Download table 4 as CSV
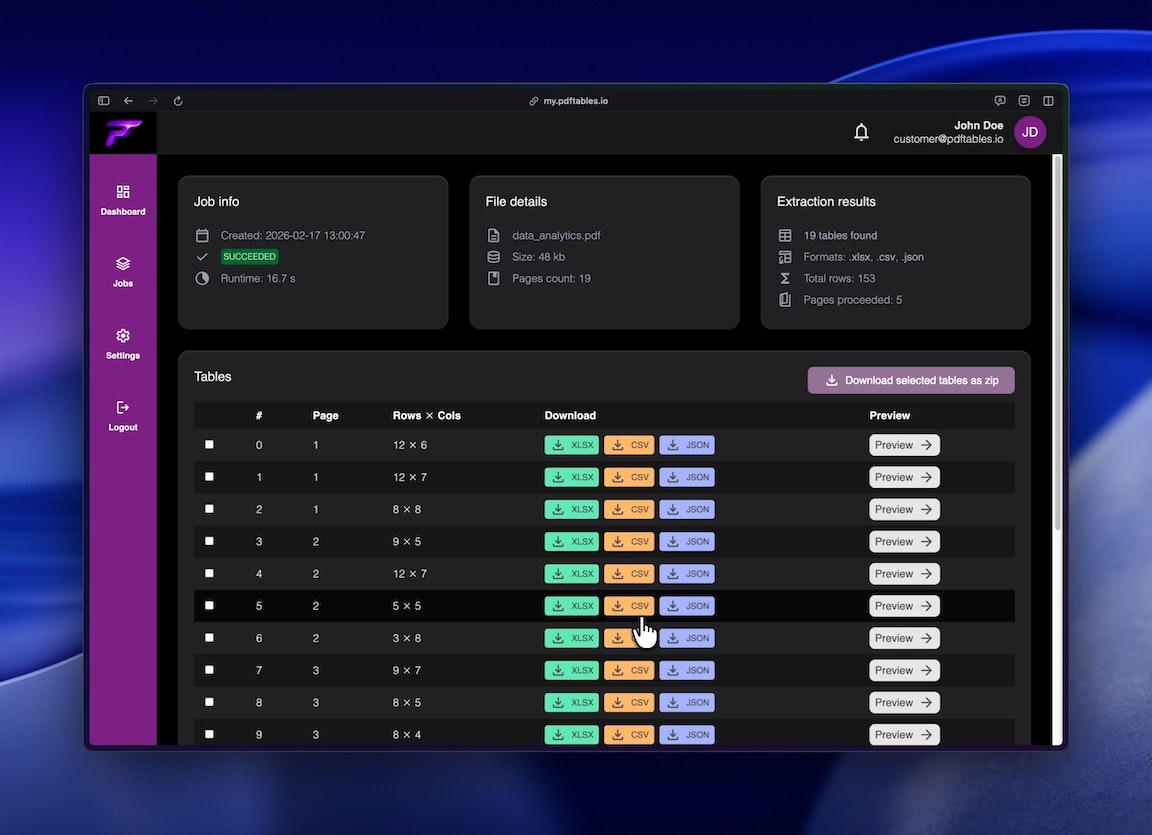This screenshot has width=1152, height=835. [629, 573]
